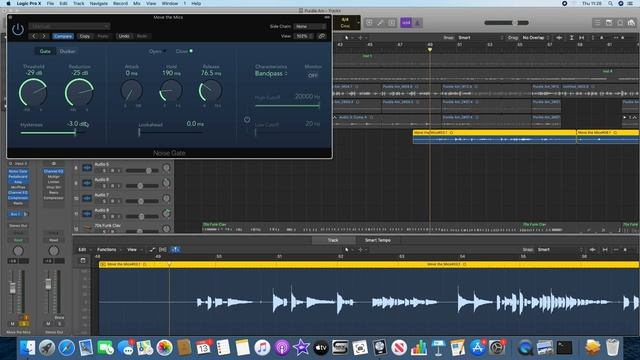Viewport: 640px width, 360px height.
Task: Open the plugin preset name dropdown
Action: click(x=69, y=26)
